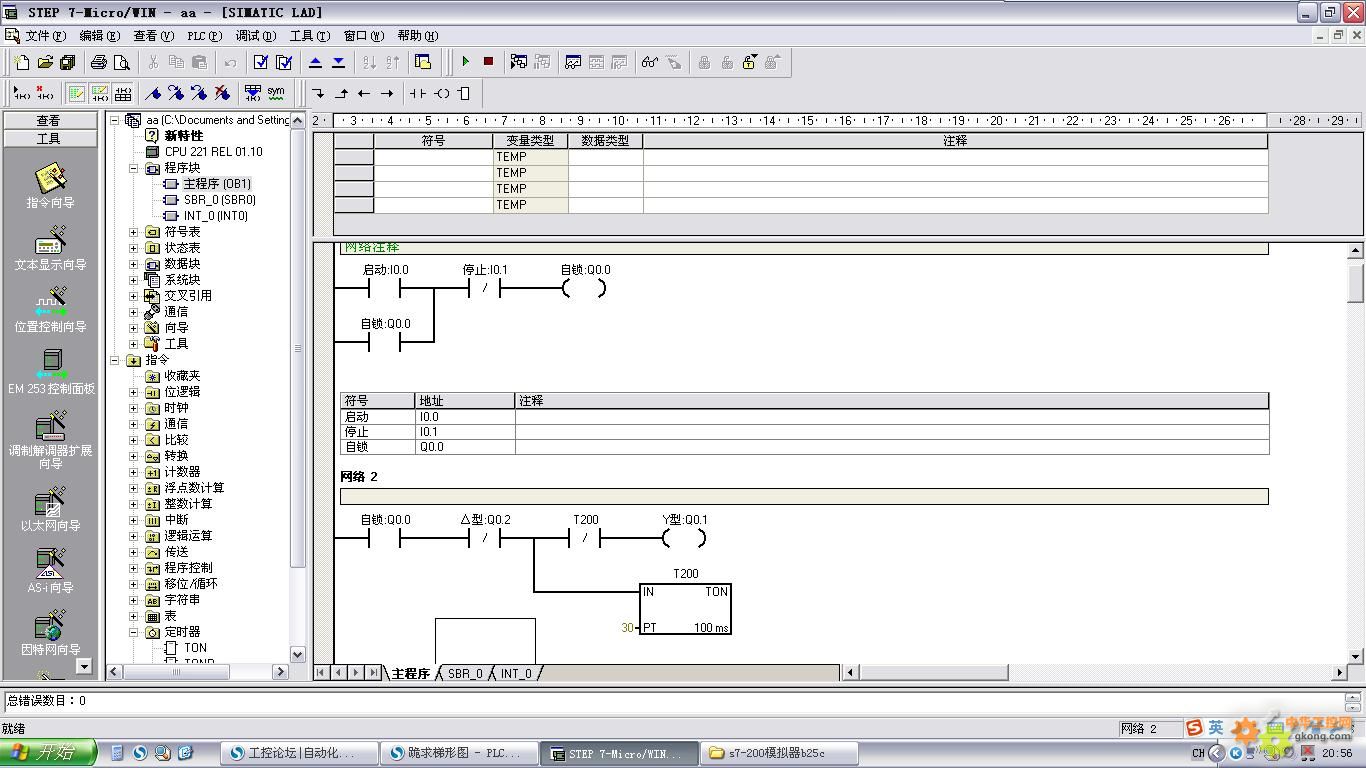
Task: Expand the 计数器 instruction folder
Action: (134, 472)
